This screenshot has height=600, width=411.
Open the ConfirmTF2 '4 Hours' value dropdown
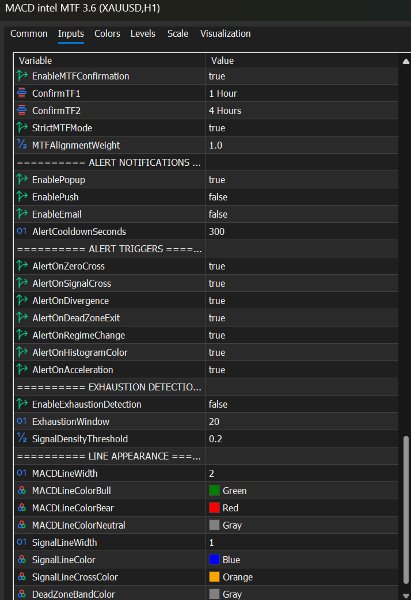click(302, 110)
